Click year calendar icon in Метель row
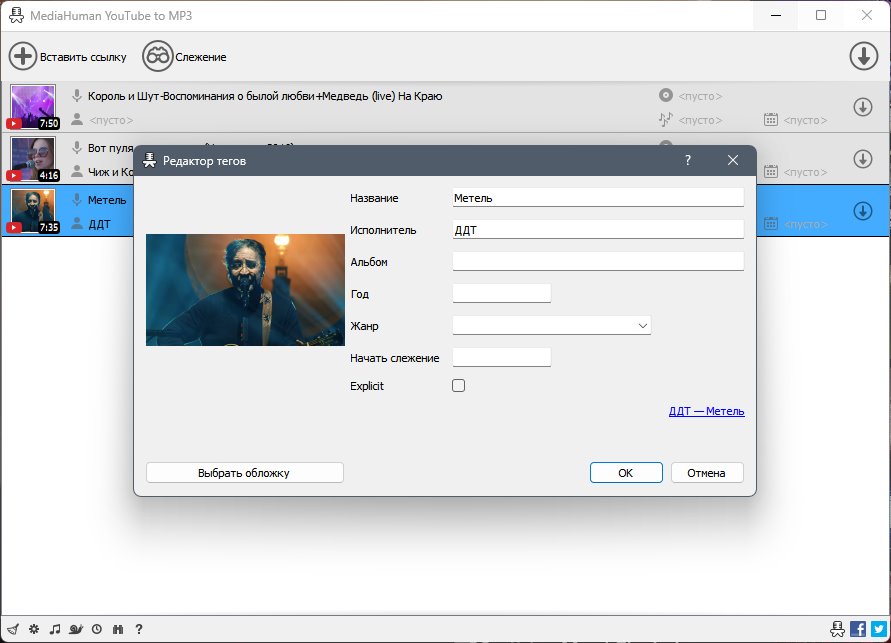The image size is (891, 643). click(771, 224)
